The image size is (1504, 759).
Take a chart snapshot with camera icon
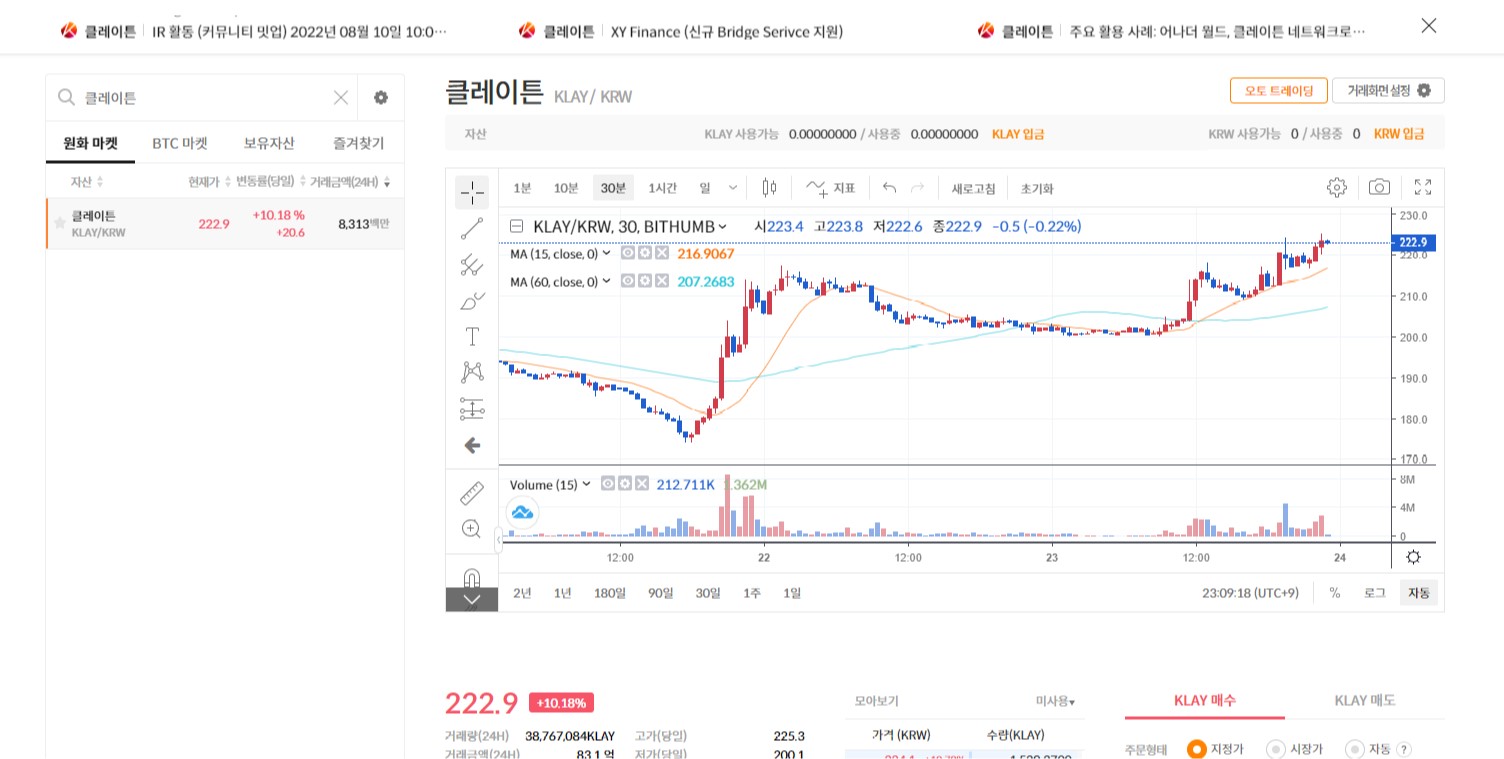1379,188
